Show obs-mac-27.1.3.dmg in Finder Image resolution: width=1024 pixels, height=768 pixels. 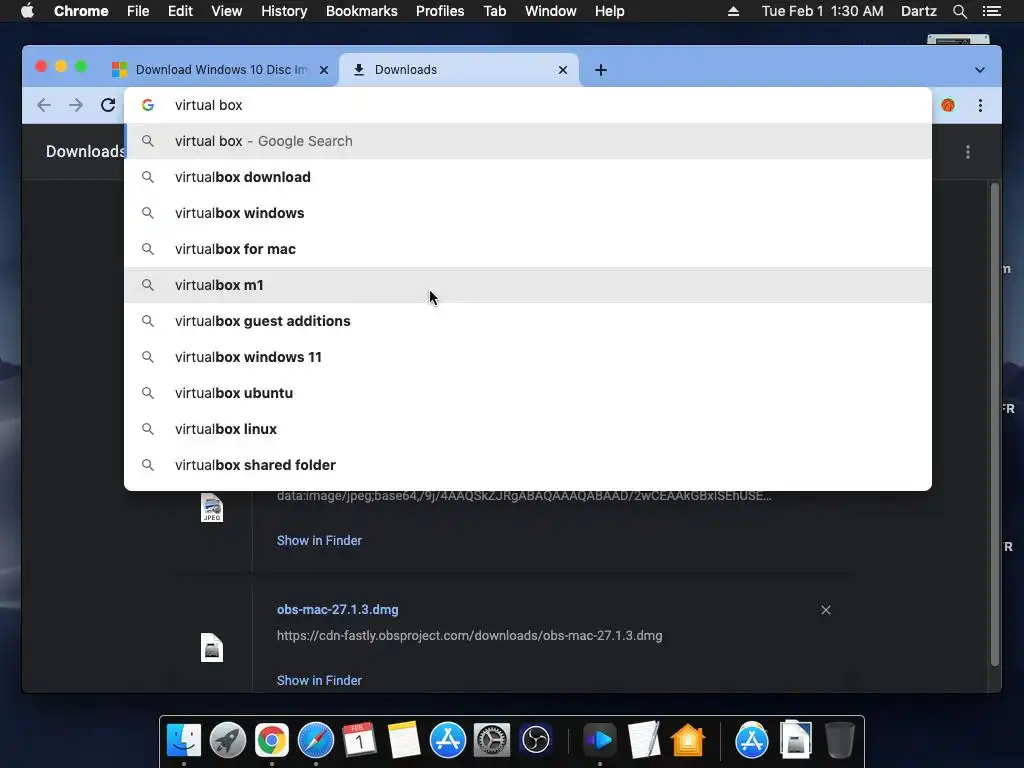(319, 680)
